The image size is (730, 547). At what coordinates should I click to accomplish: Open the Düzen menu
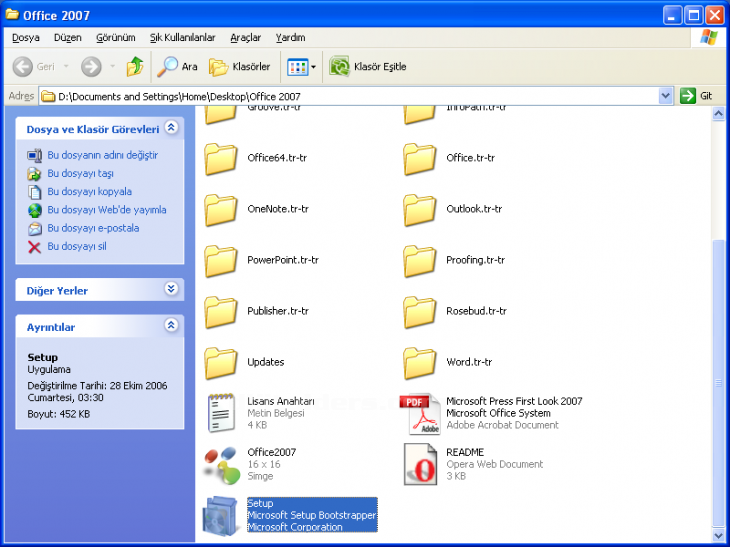[x=68, y=37]
